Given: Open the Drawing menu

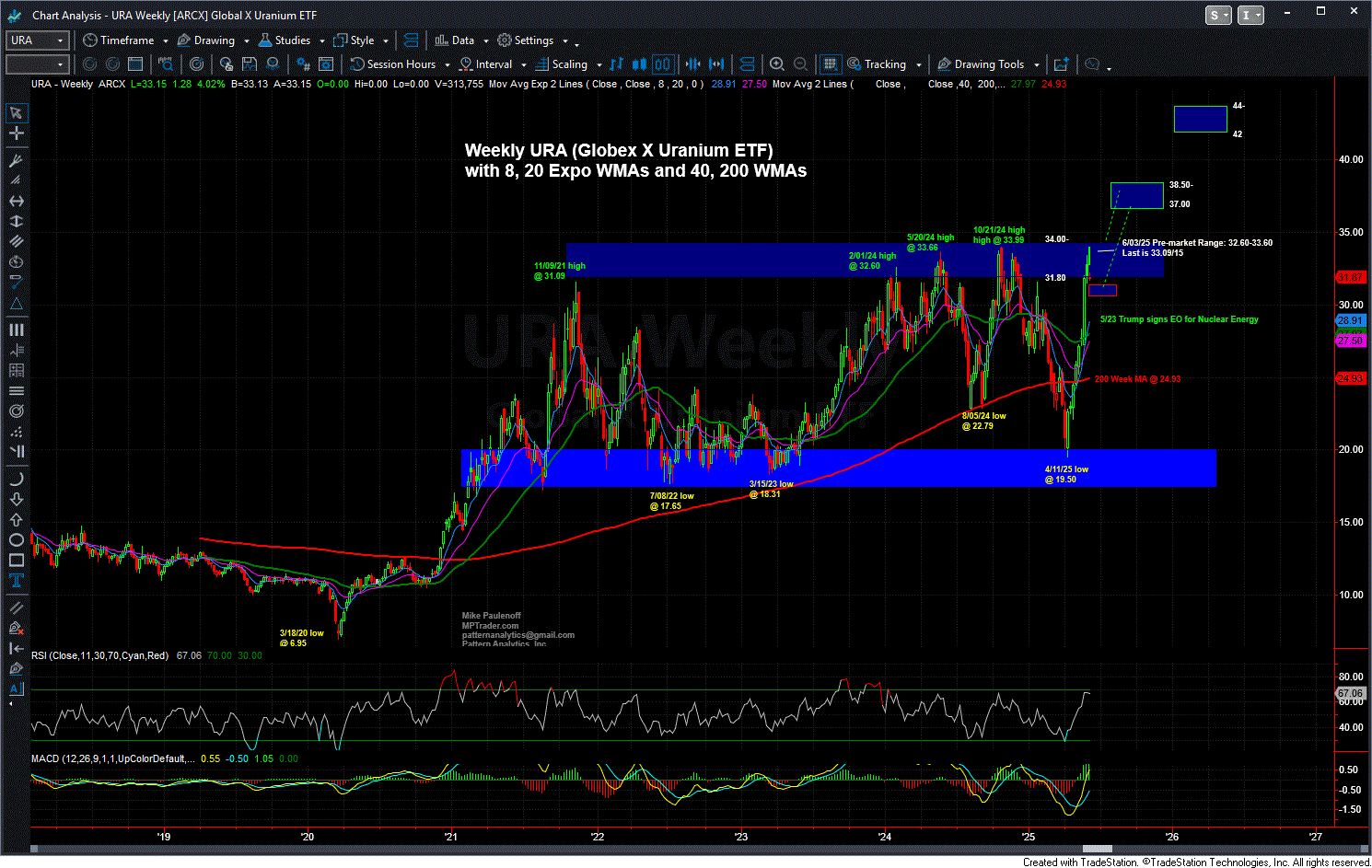Looking at the screenshot, I should point(206,41).
